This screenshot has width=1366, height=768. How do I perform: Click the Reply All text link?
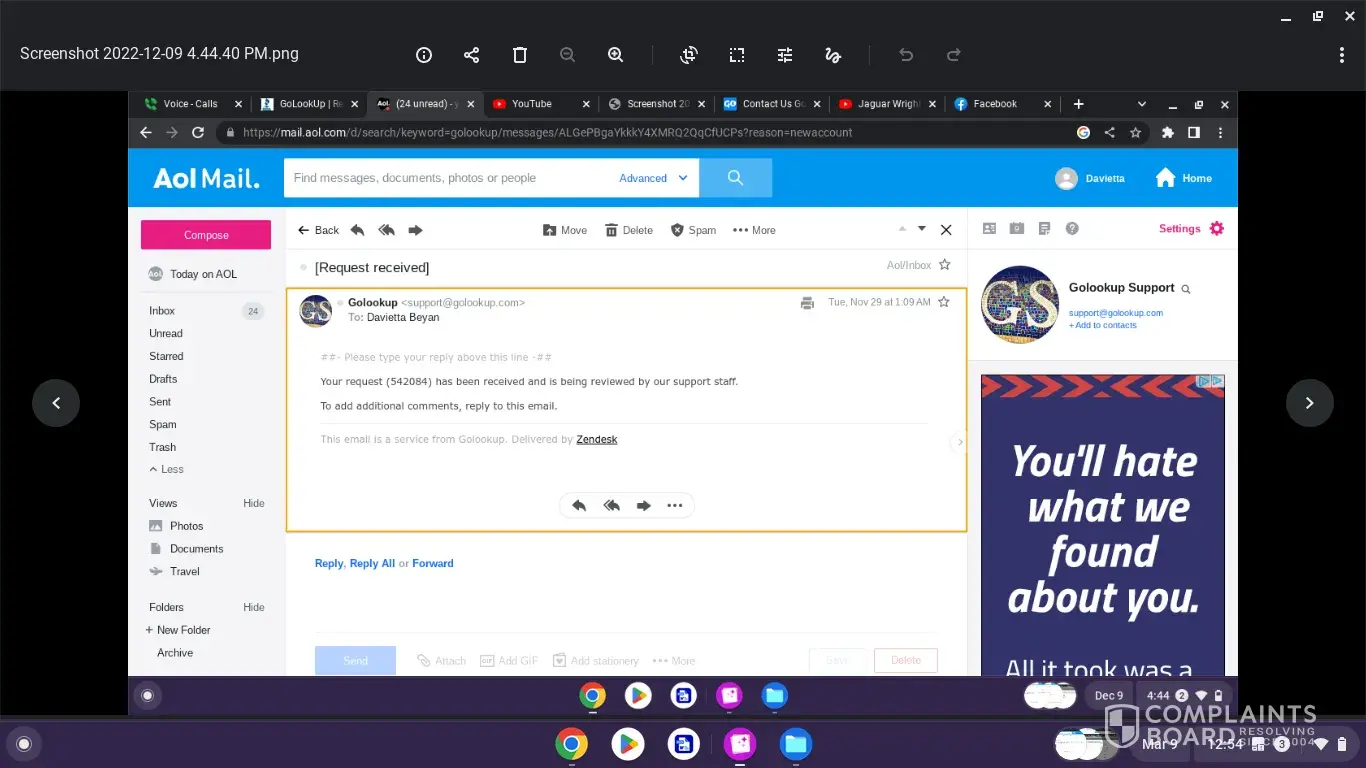tap(372, 563)
